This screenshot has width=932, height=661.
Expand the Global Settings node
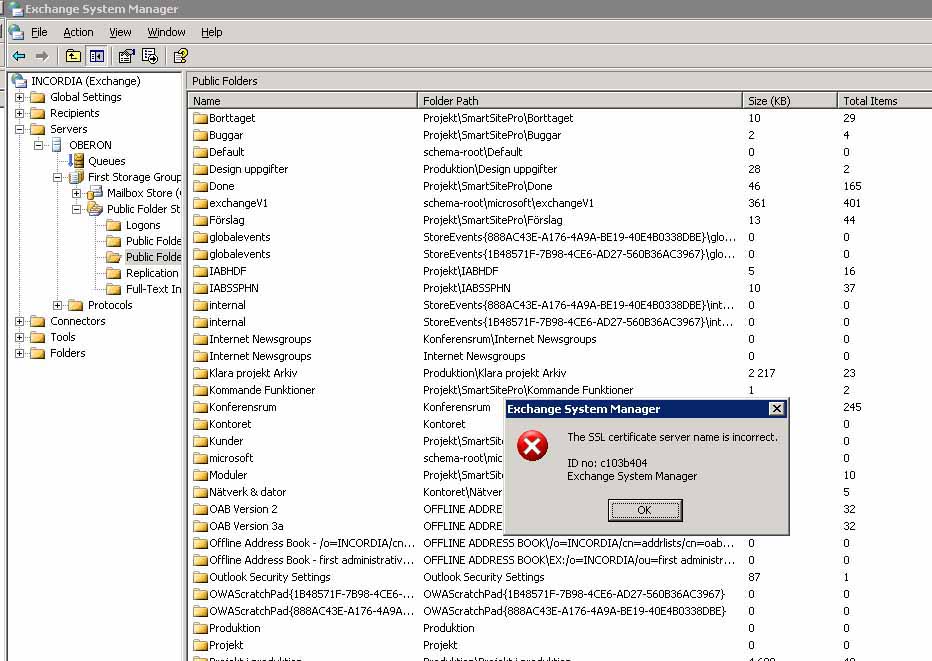point(20,97)
